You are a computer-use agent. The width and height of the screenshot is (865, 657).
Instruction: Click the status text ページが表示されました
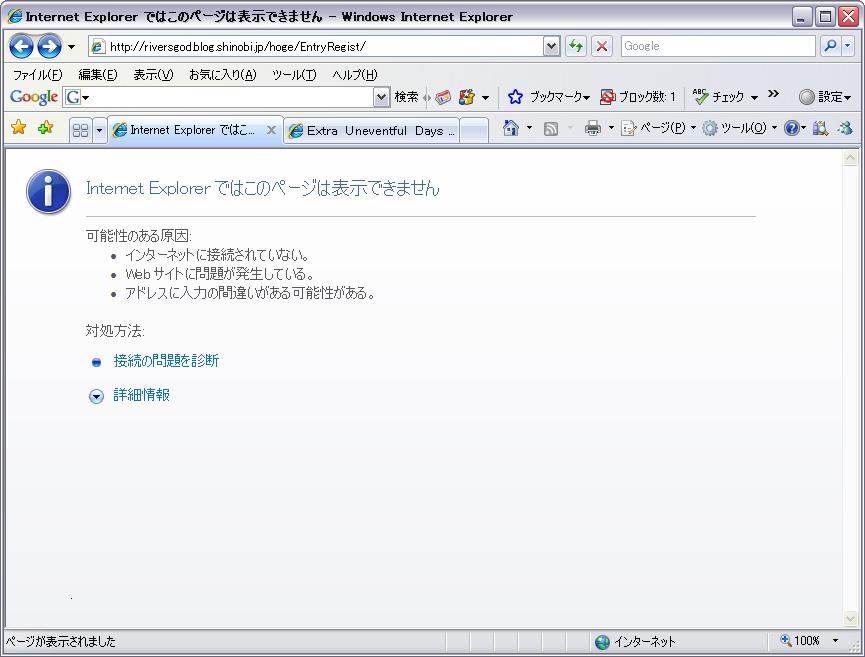pos(61,642)
